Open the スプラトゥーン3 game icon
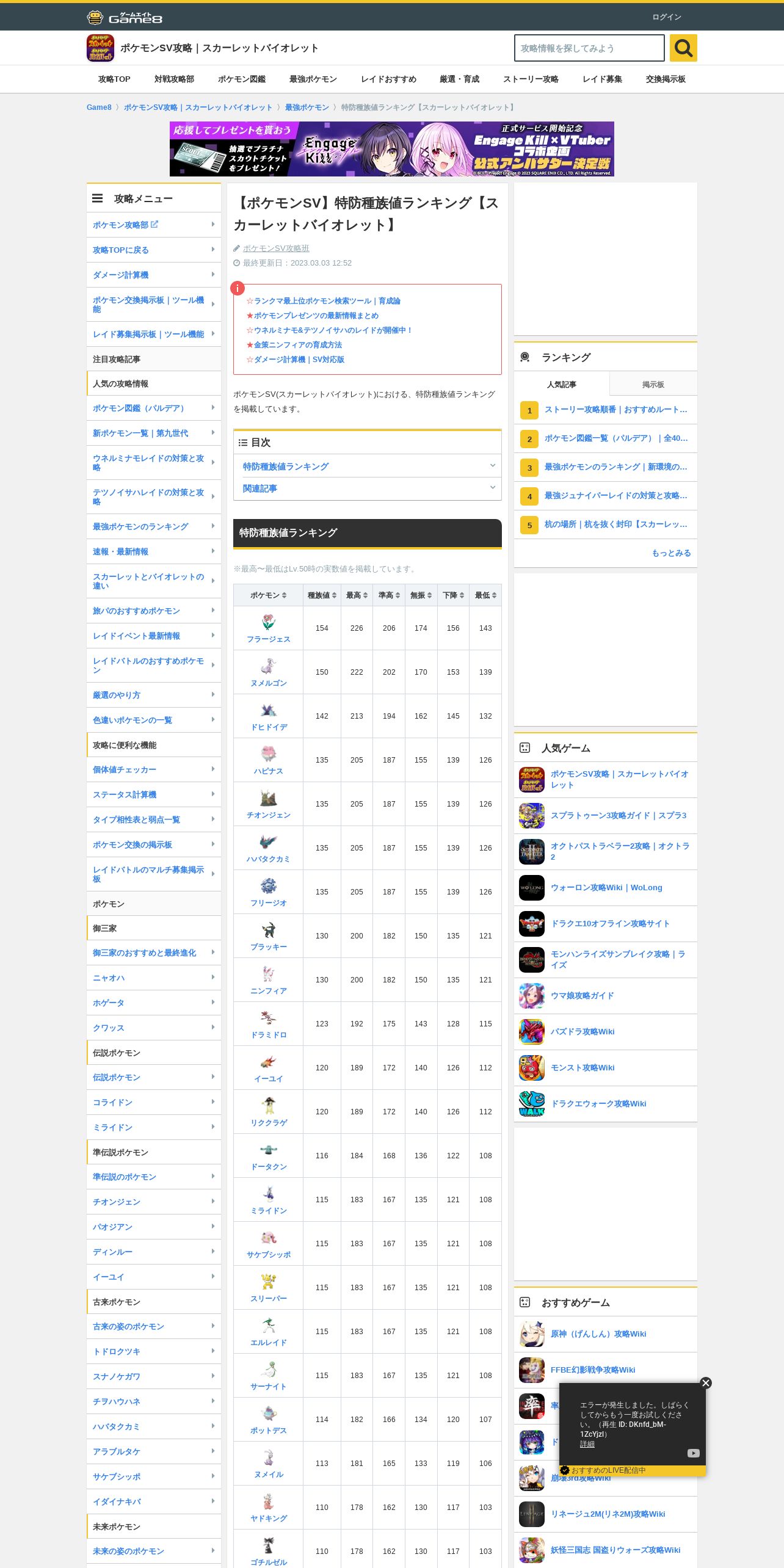Image resolution: width=784 pixels, height=1568 pixels. [x=532, y=816]
